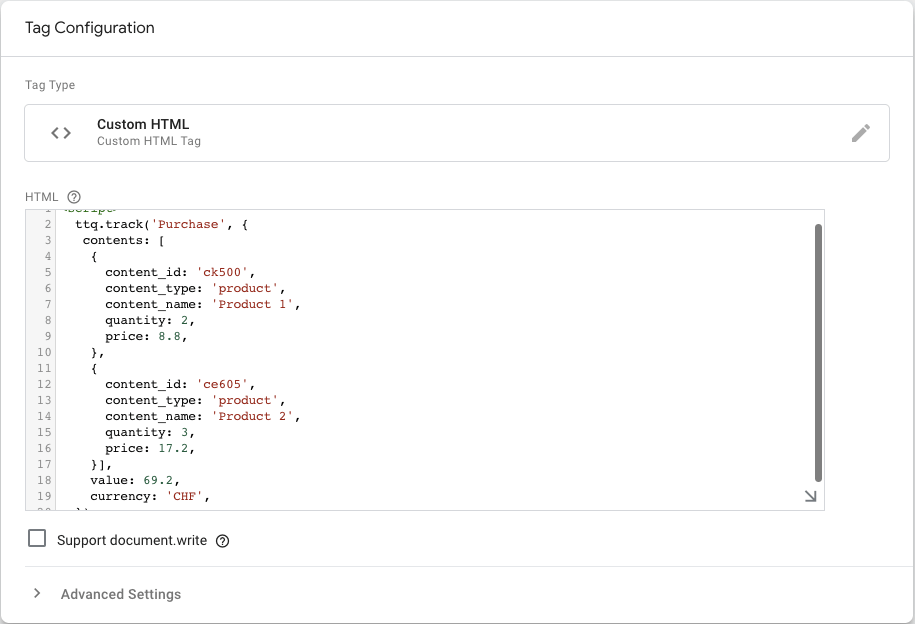This screenshot has width=915, height=624.
Task: Click the code editor vertical scrollbar
Action: (x=818, y=353)
